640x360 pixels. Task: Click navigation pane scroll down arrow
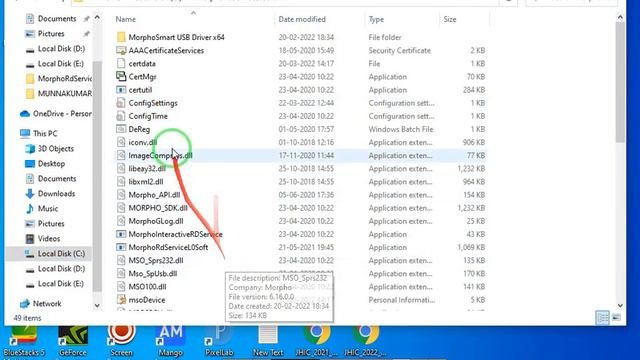[97, 305]
